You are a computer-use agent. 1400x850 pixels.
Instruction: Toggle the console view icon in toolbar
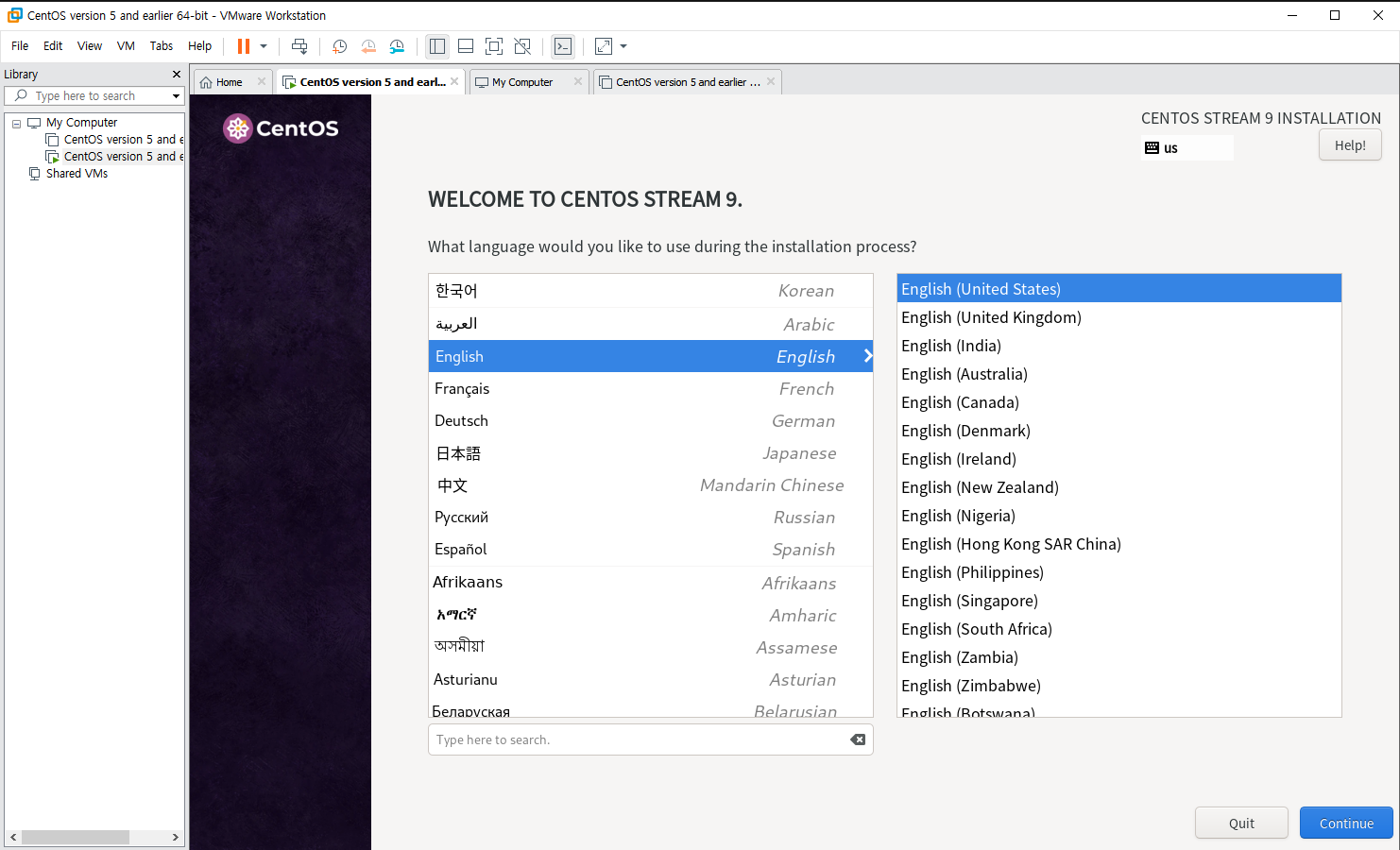click(x=563, y=46)
